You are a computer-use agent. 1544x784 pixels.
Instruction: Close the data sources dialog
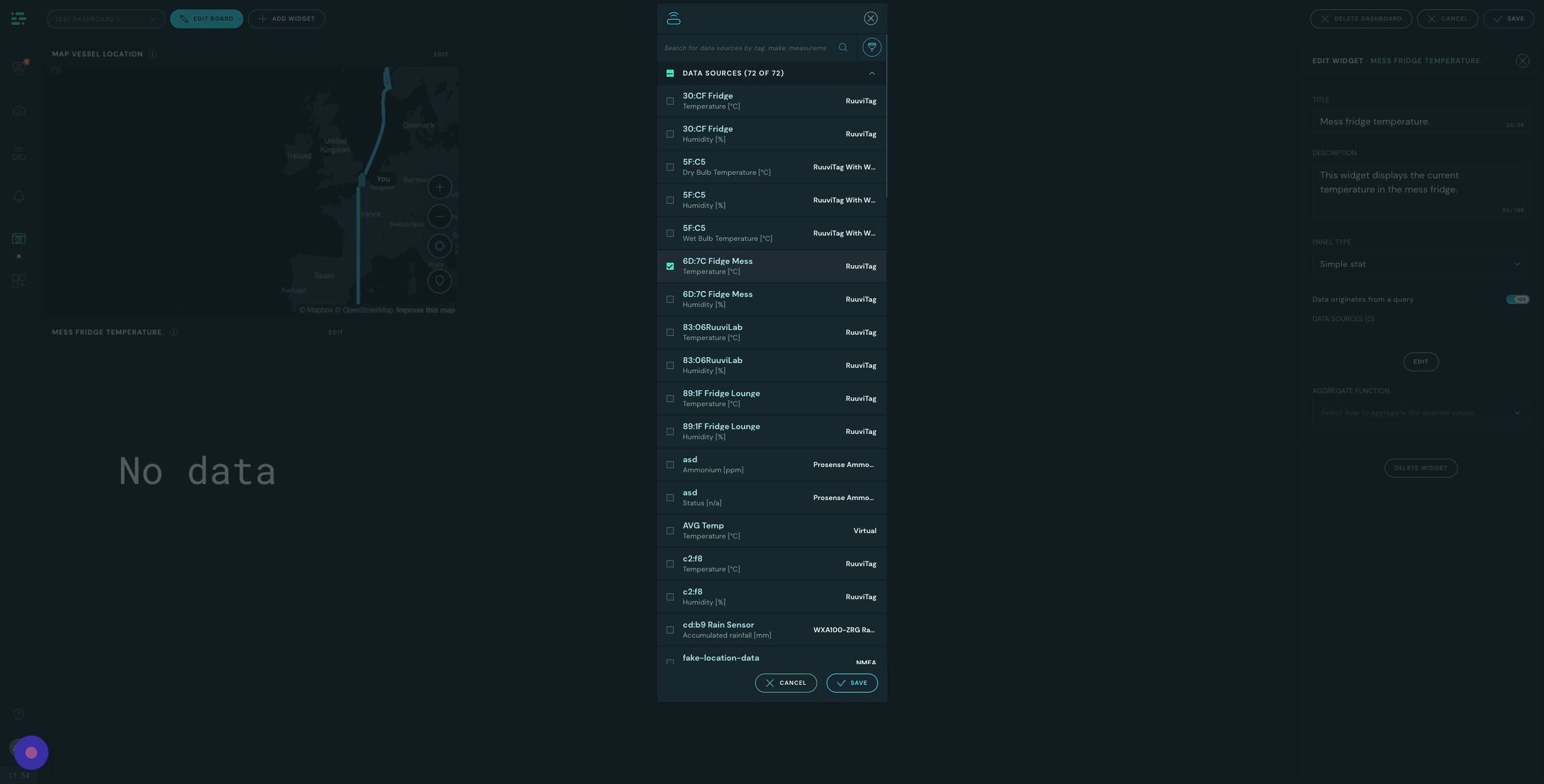click(870, 18)
